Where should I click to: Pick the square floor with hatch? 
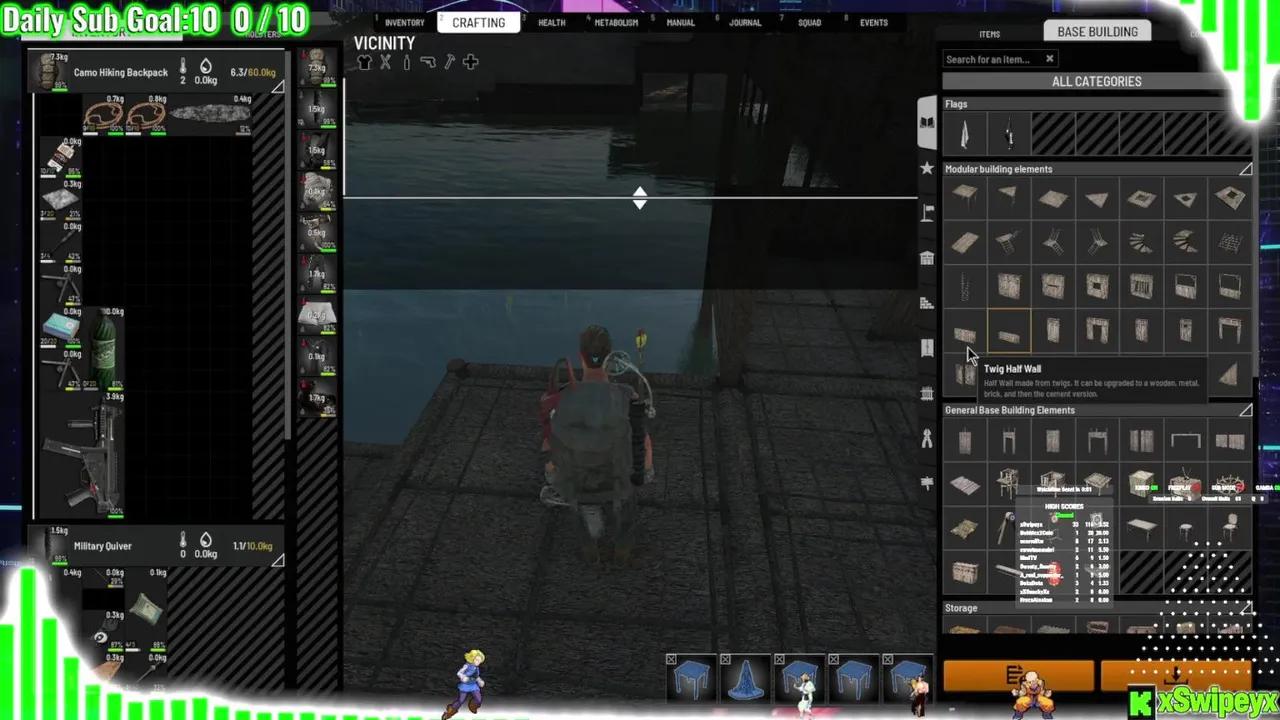[1141, 197]
